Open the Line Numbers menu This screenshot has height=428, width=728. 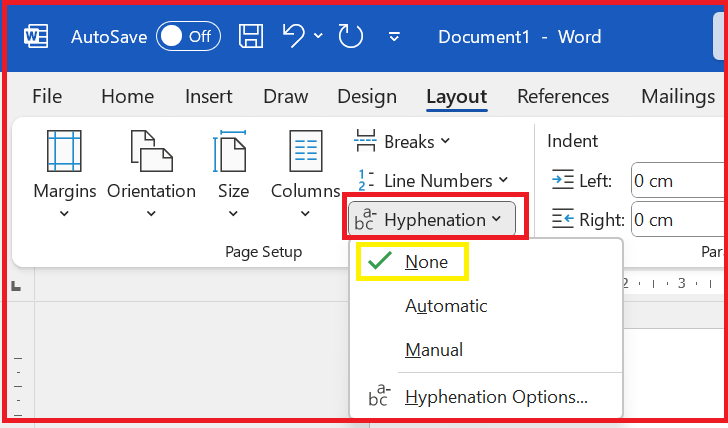click(x=431, y=181)
